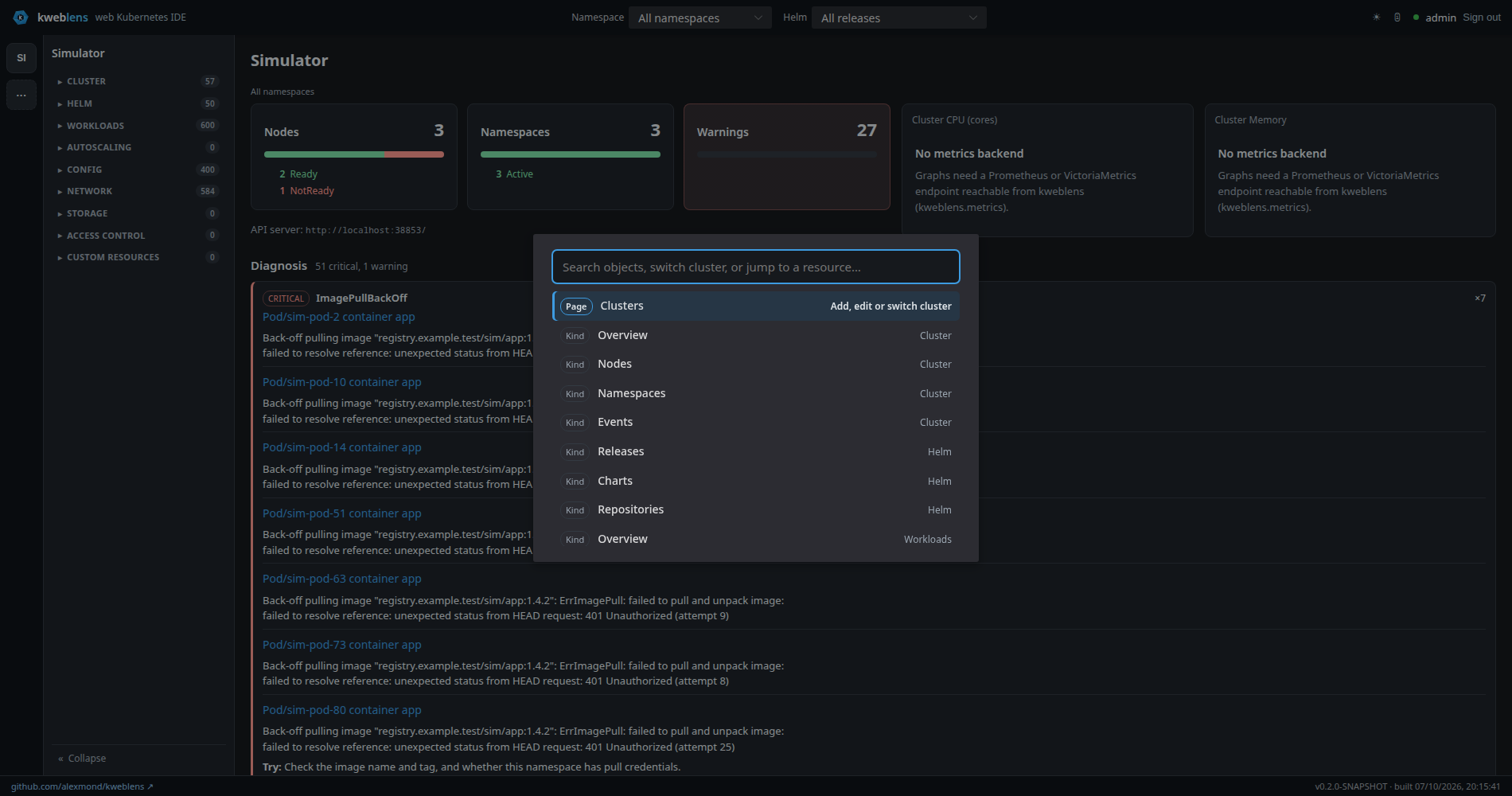Image resolution: width=1512 pixels, height=796 pixels.
Task: Choose the Repositories Helm entry
Action: [x=756, y=509]
